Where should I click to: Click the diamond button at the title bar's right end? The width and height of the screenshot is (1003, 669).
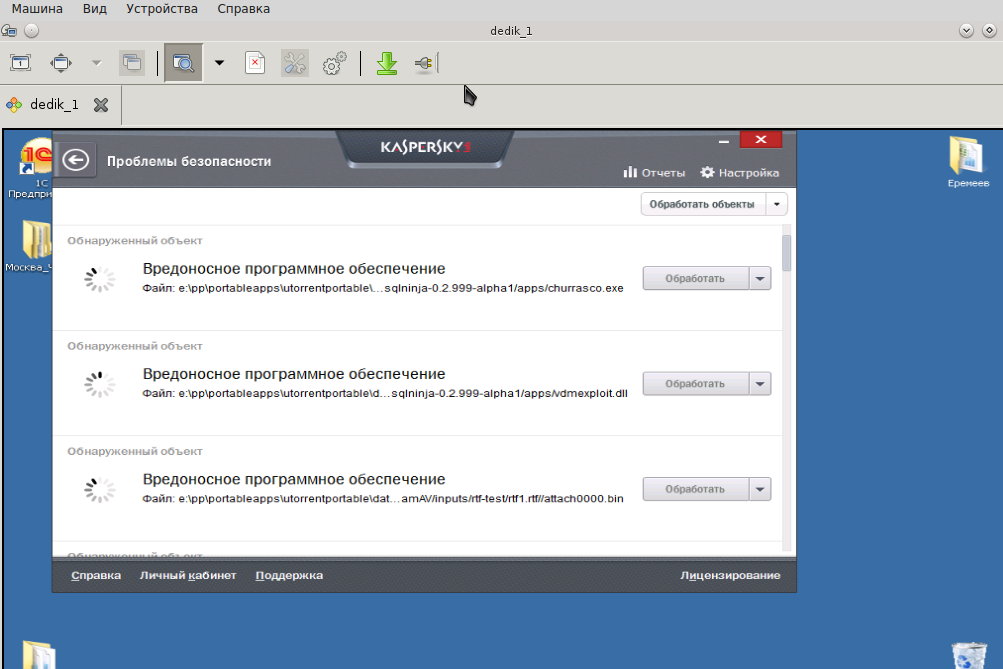pyautogui.click(x=990, y=31)
